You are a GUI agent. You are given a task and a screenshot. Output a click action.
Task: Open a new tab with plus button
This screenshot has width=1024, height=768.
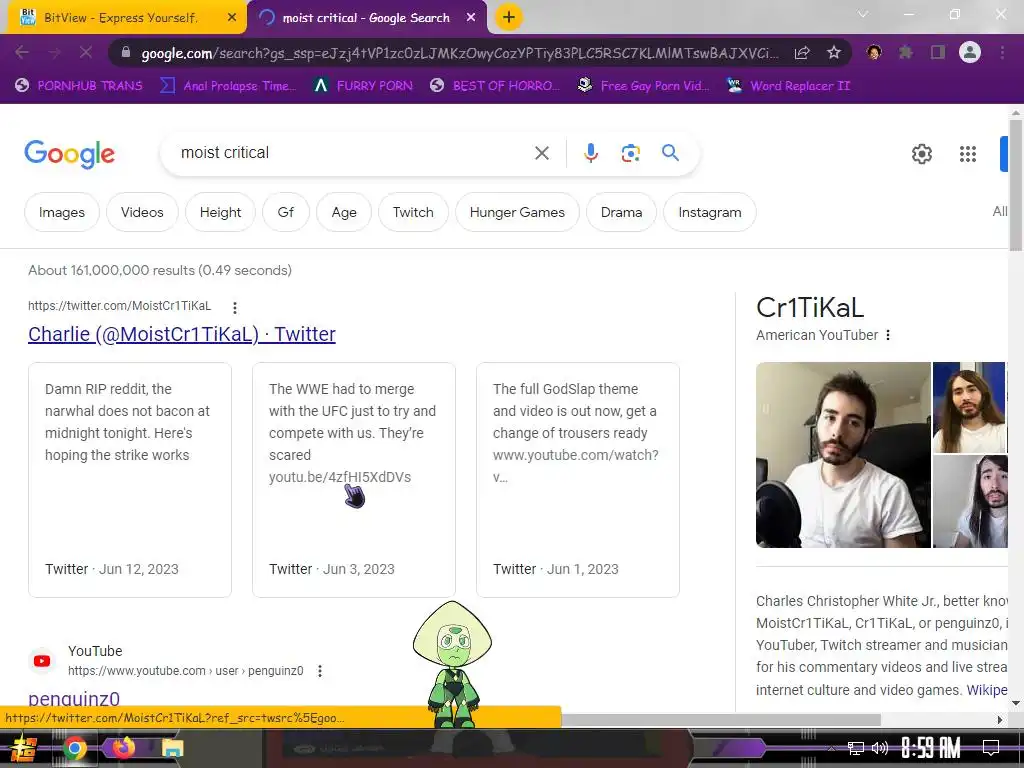(509, 17)
